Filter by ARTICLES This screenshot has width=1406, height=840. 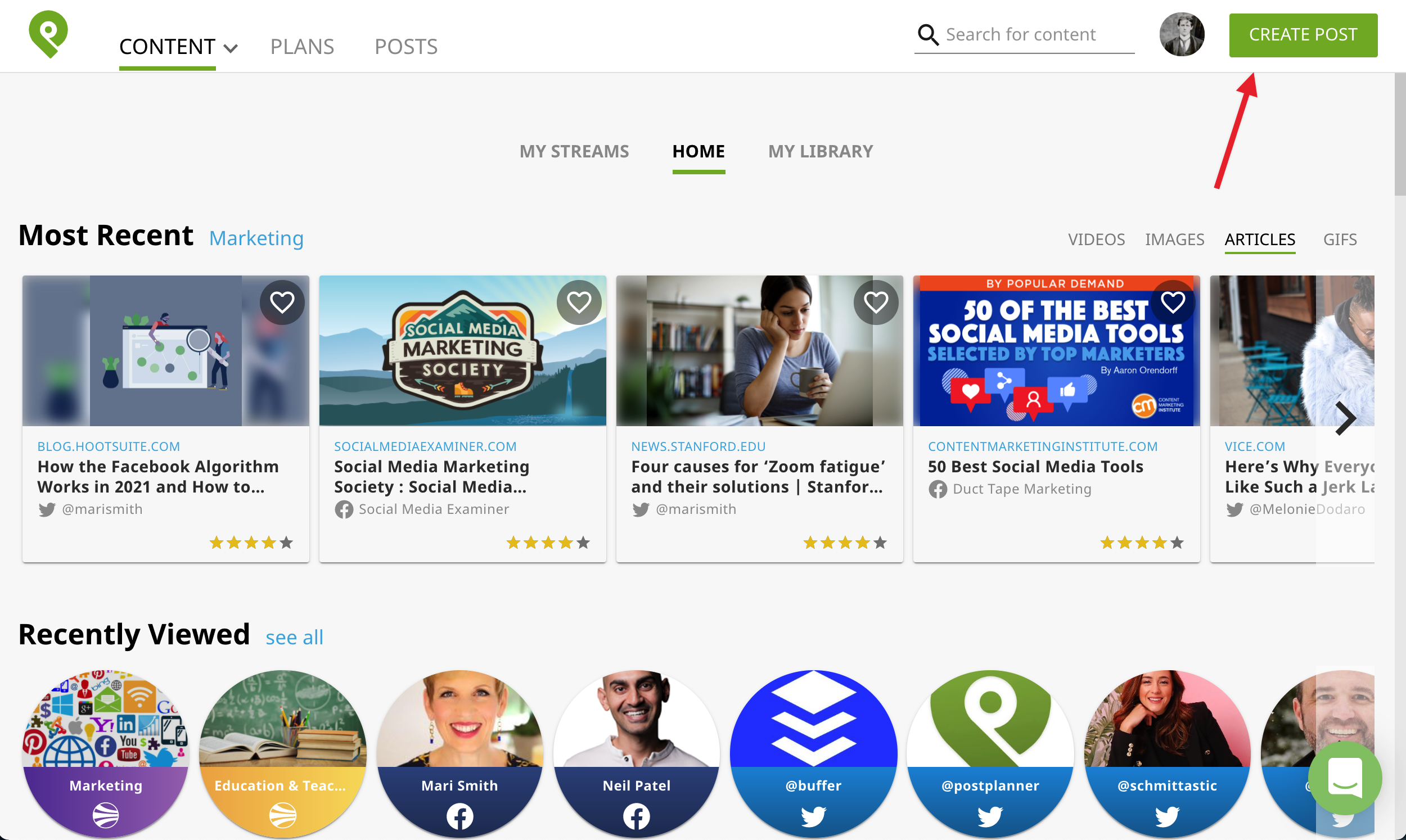coord(1259,240)
